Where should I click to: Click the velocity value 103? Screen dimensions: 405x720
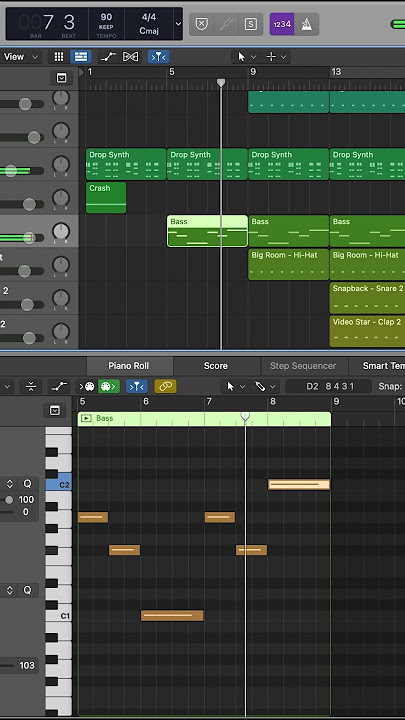coord(27,665)
